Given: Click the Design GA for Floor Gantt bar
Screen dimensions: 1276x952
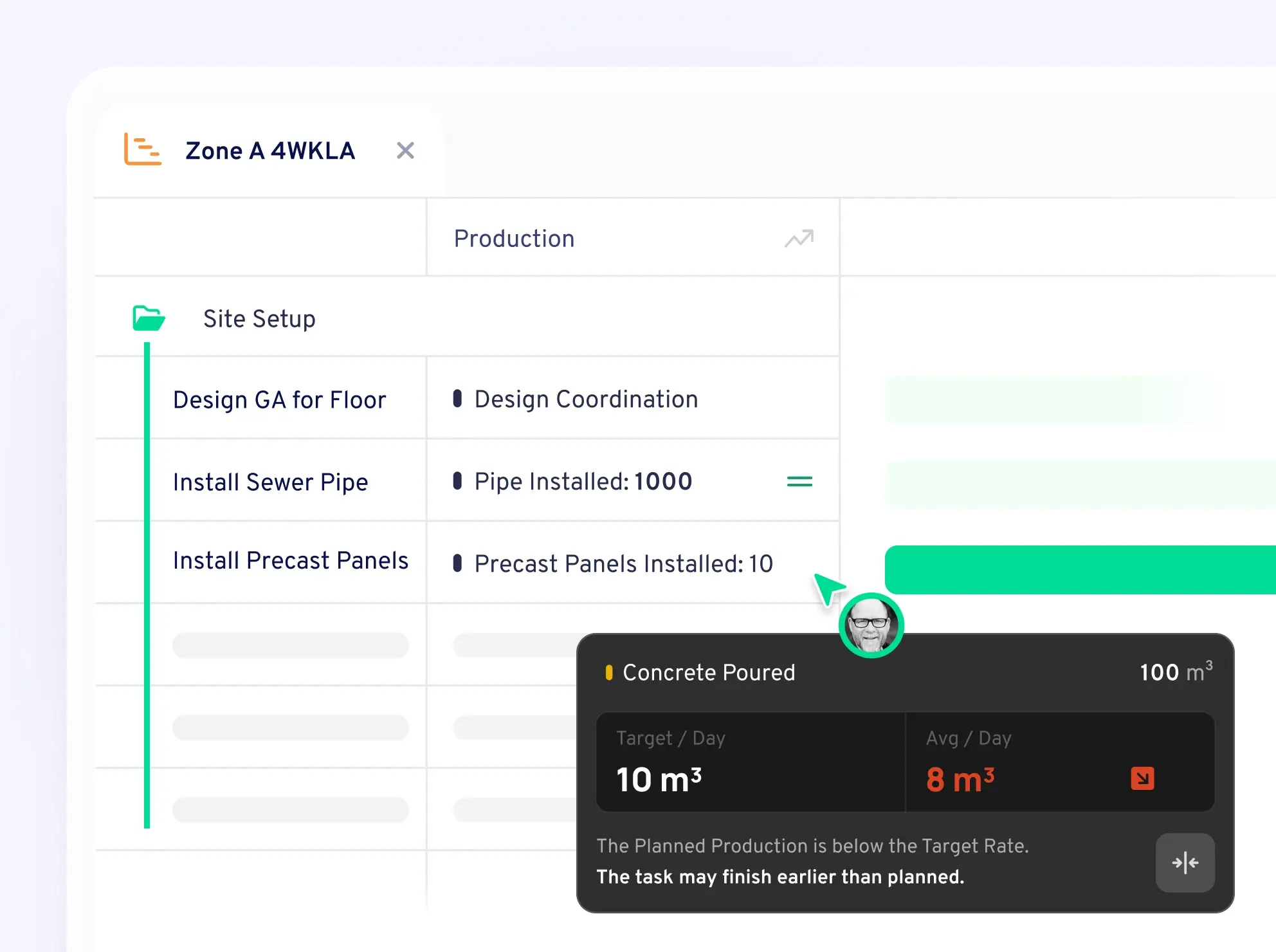Looking at the screenshot, I should (1050, 400).
